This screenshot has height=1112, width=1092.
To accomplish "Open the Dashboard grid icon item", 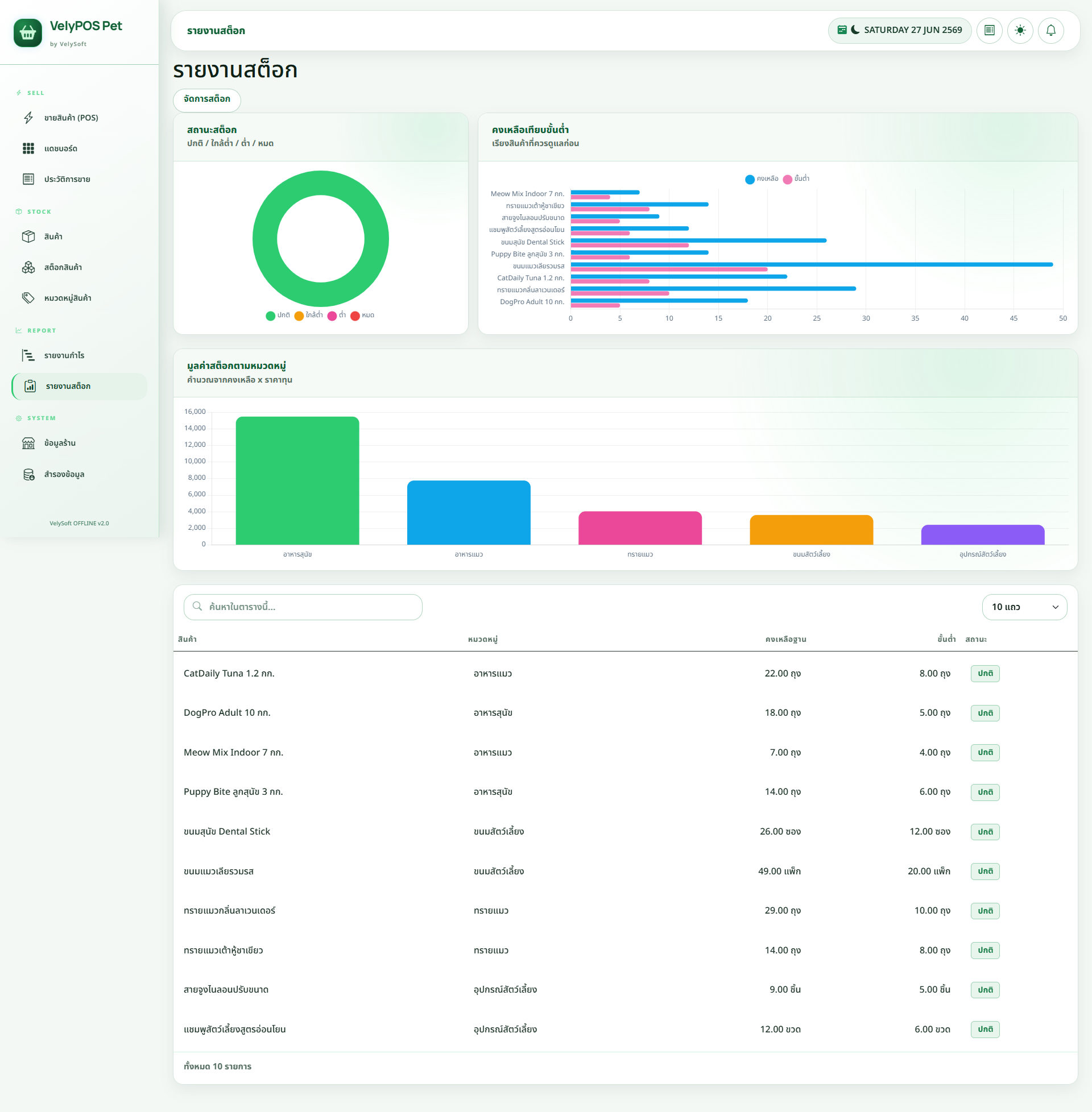I will pyautogui.click(x=79, y=148).
